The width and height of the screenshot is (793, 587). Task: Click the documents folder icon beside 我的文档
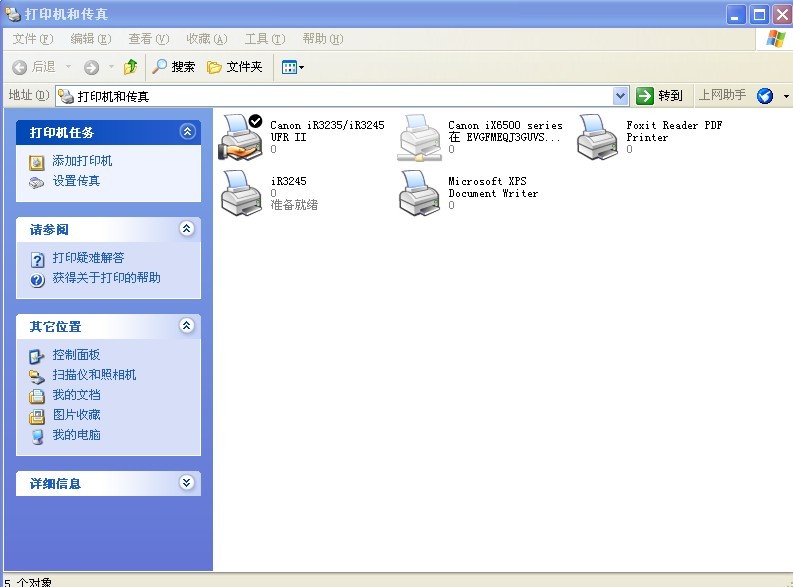tap(36, 396)
